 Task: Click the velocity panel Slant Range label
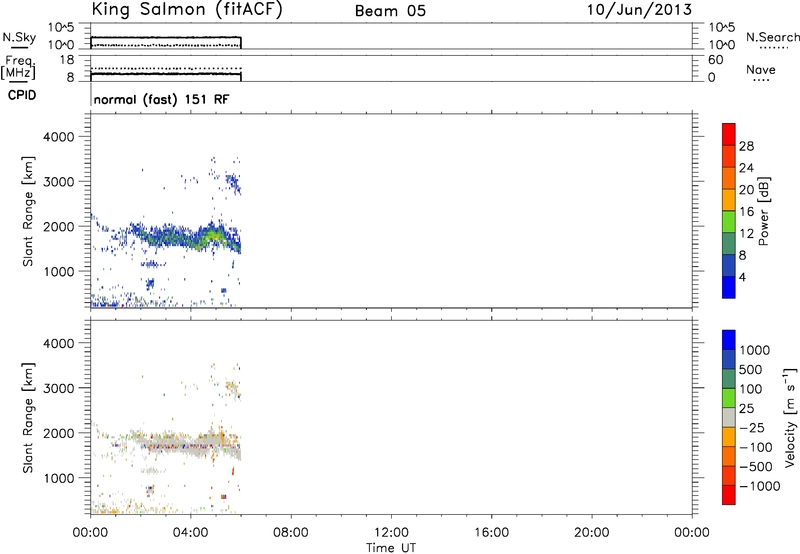28,418
